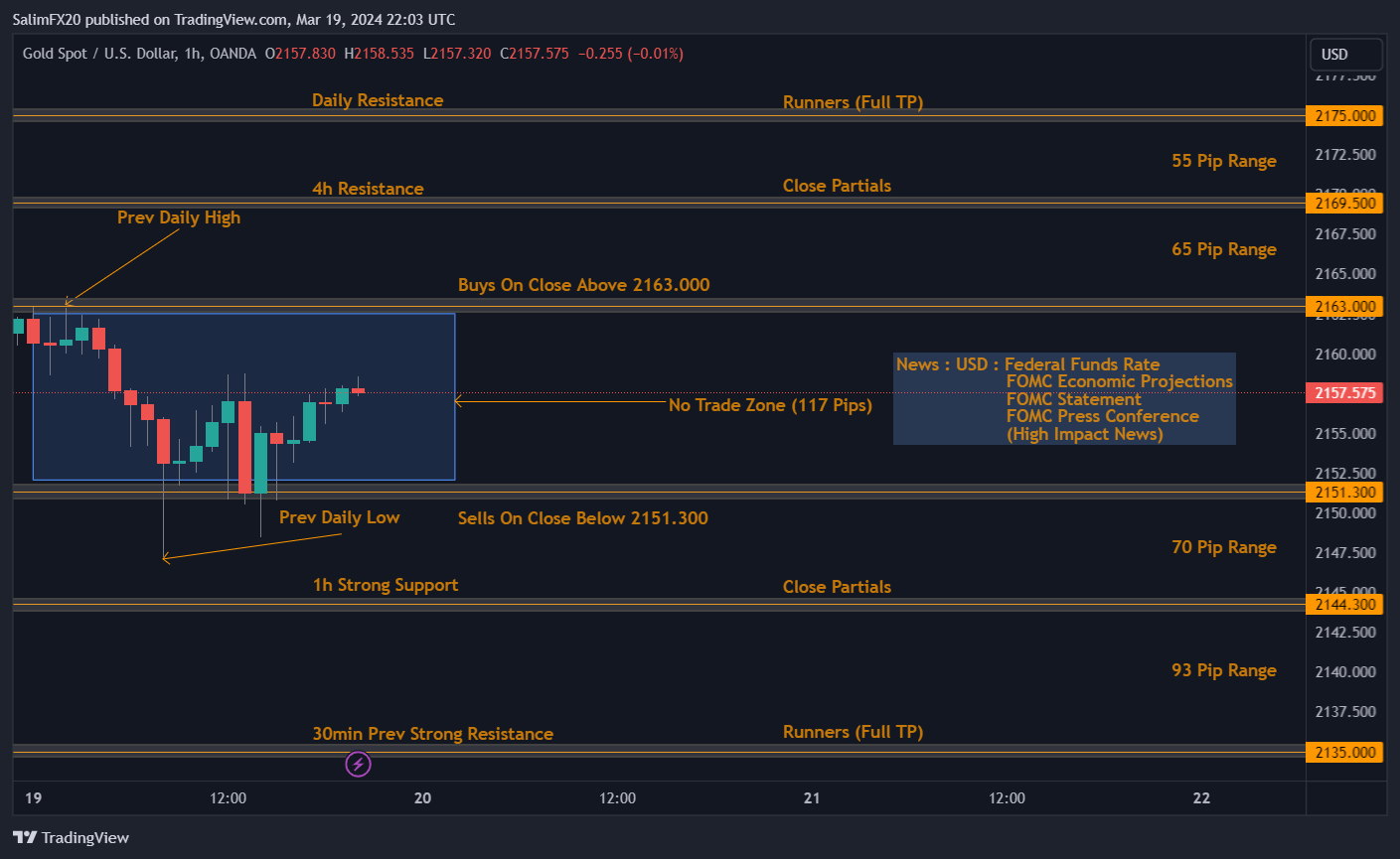Screen dimensions: 1400x859
Task: Click the orange 2175.000 price label
Action: pyautogui.click(x=1343, y=115)
